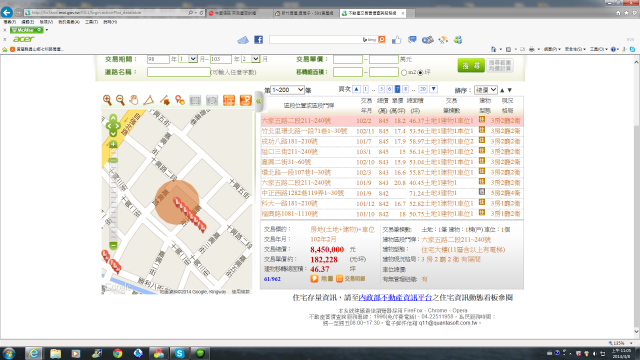
Task: Click the thumbs-up like toolbar icon
Action: click(396, 40)
